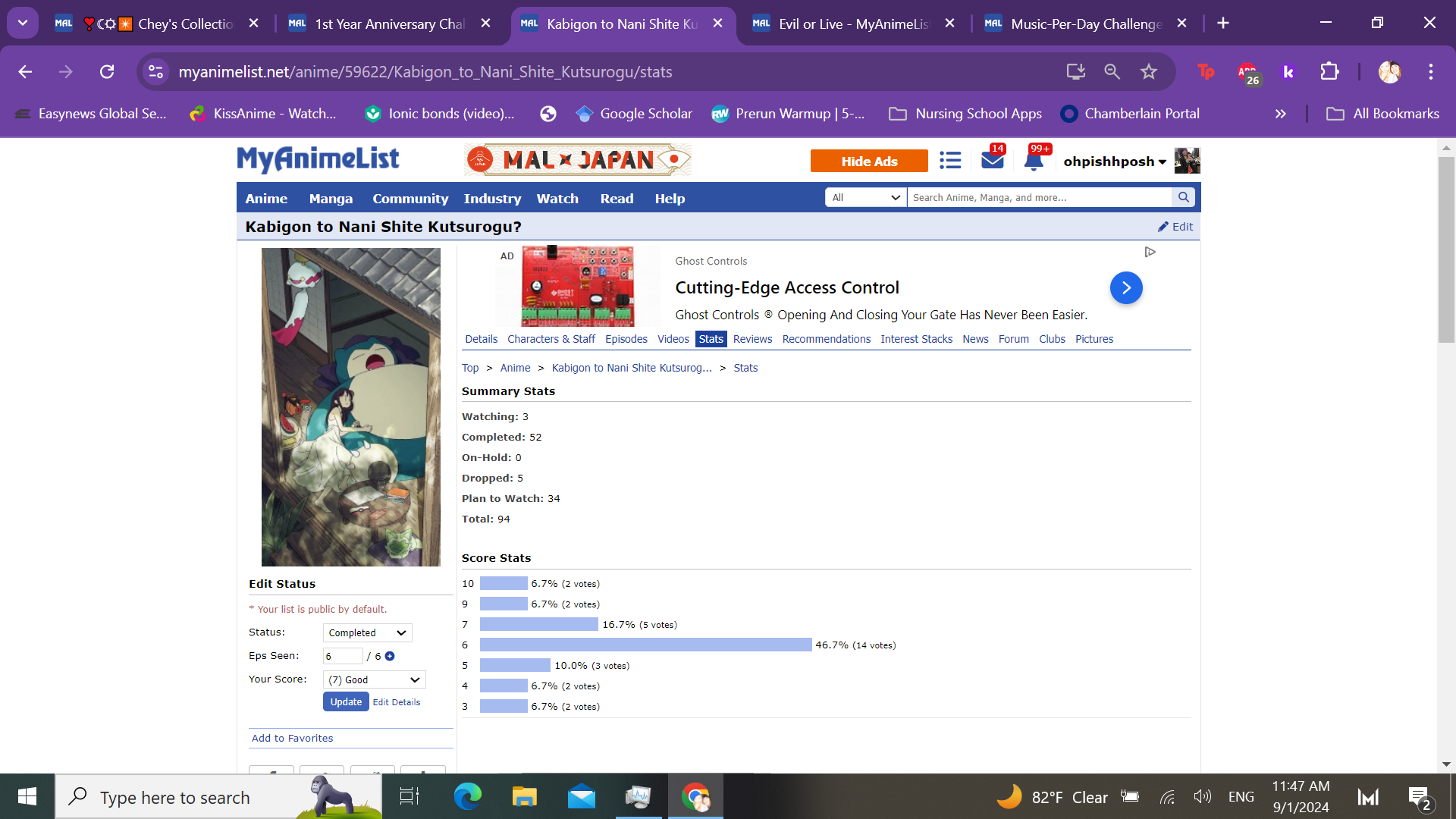Click Add to Favorites link

click(292, 738)
